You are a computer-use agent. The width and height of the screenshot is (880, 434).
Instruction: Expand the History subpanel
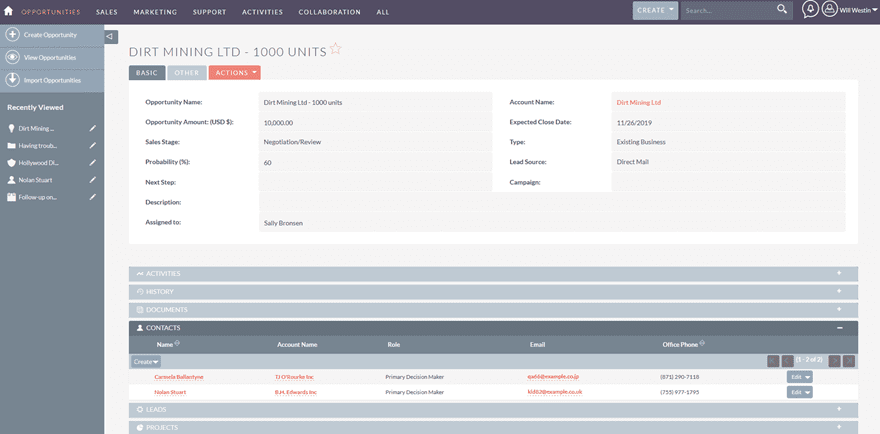pyautogui.click(x=839, y=291)
